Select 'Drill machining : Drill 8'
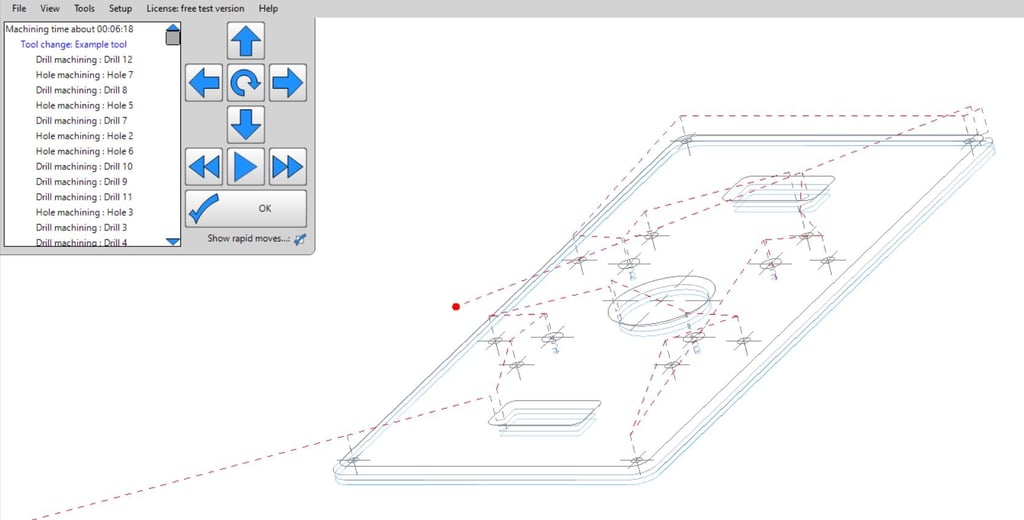Screen dimensions: 1024x520 (82, 90)
